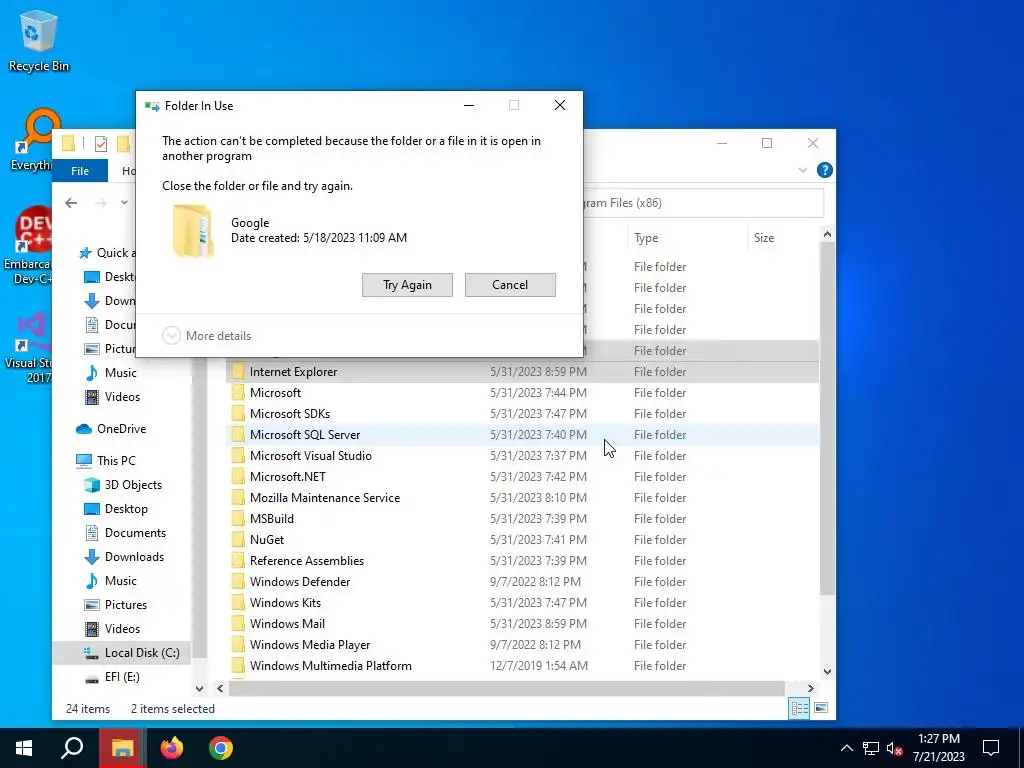Select Downloads under This PC
The width and height of the screenshot is (1024, 768).
pos(135,557)
